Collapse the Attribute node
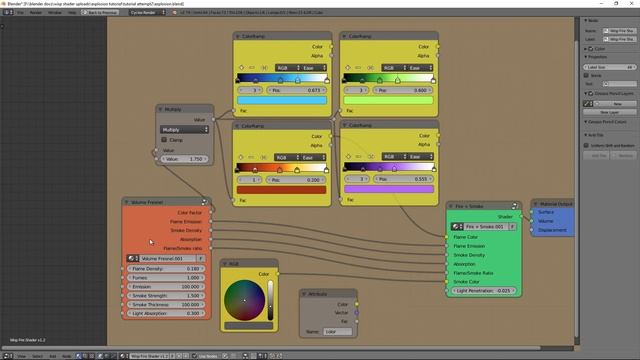This screenshot has height=360, width=640. click(x=304, y=294)
